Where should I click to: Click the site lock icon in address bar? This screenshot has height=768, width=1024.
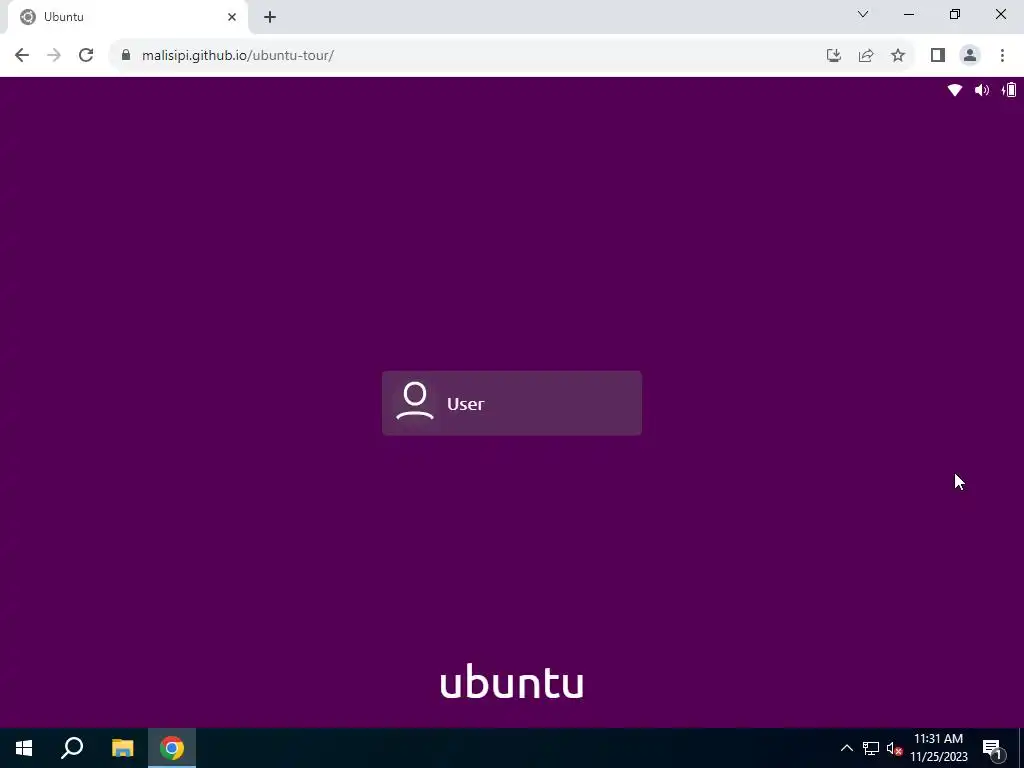pyautogui.click(x=126, y=56)
